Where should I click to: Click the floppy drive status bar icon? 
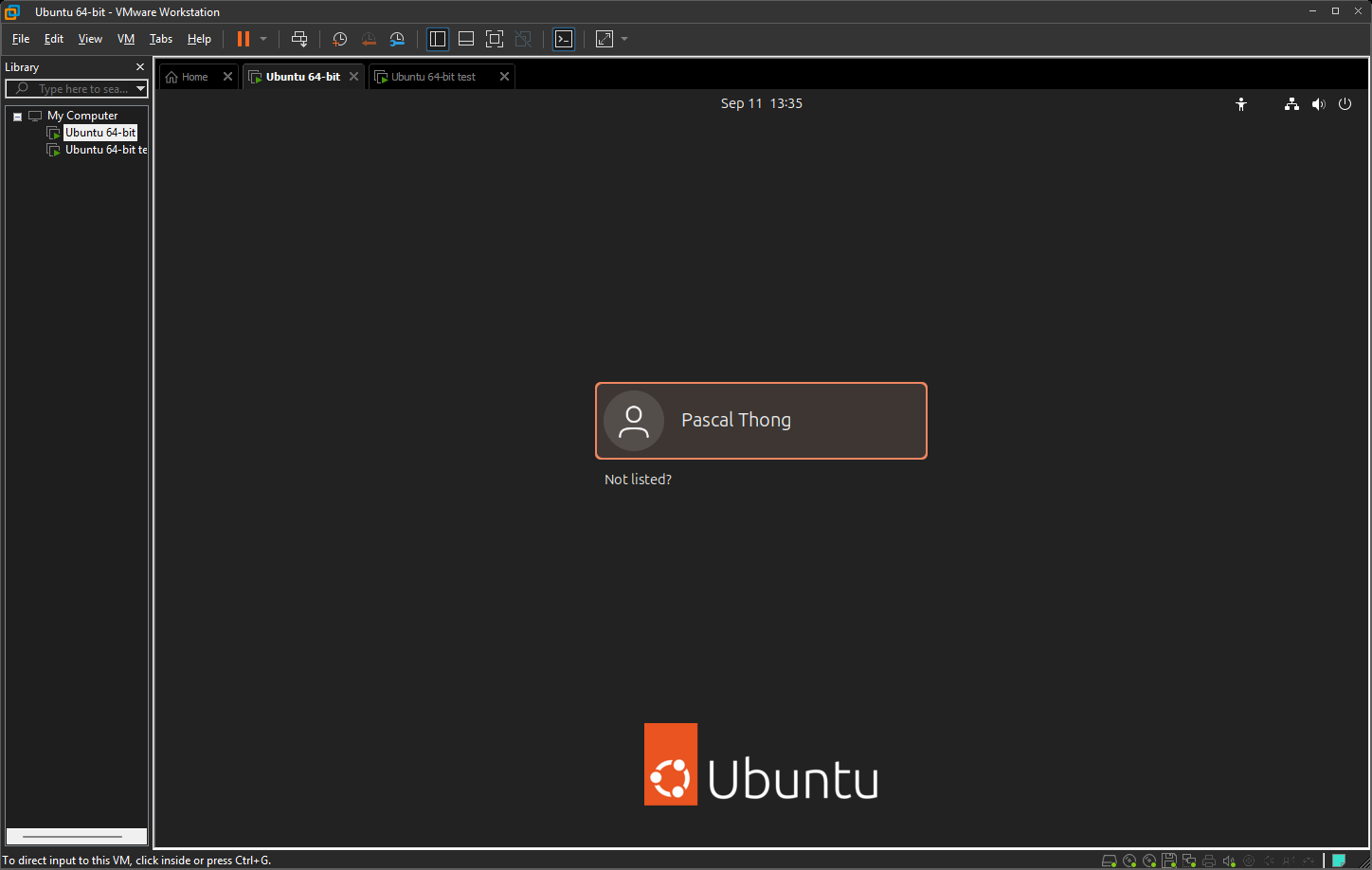point(1169,861)
